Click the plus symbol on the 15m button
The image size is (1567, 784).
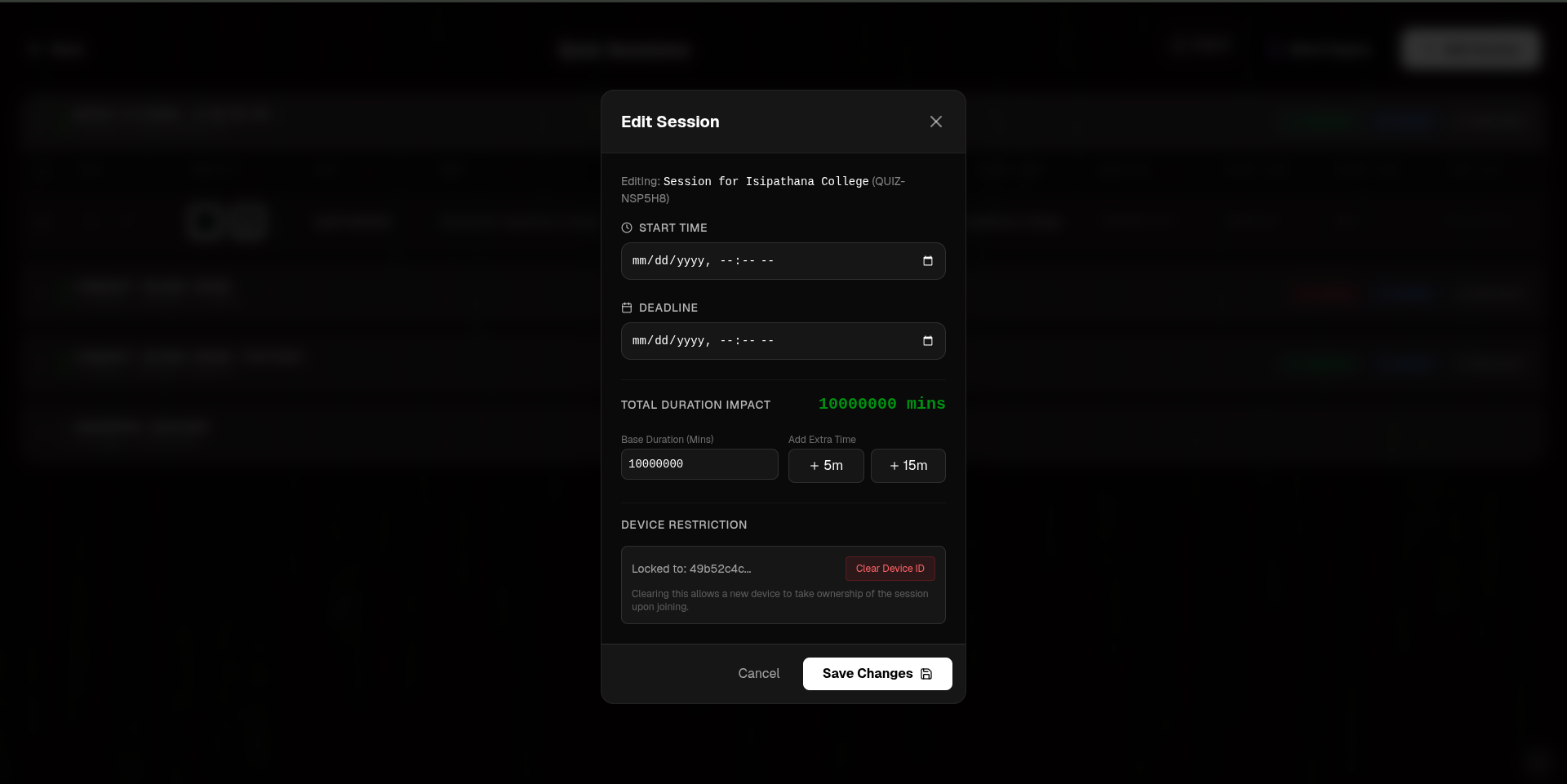coord(895,465)
